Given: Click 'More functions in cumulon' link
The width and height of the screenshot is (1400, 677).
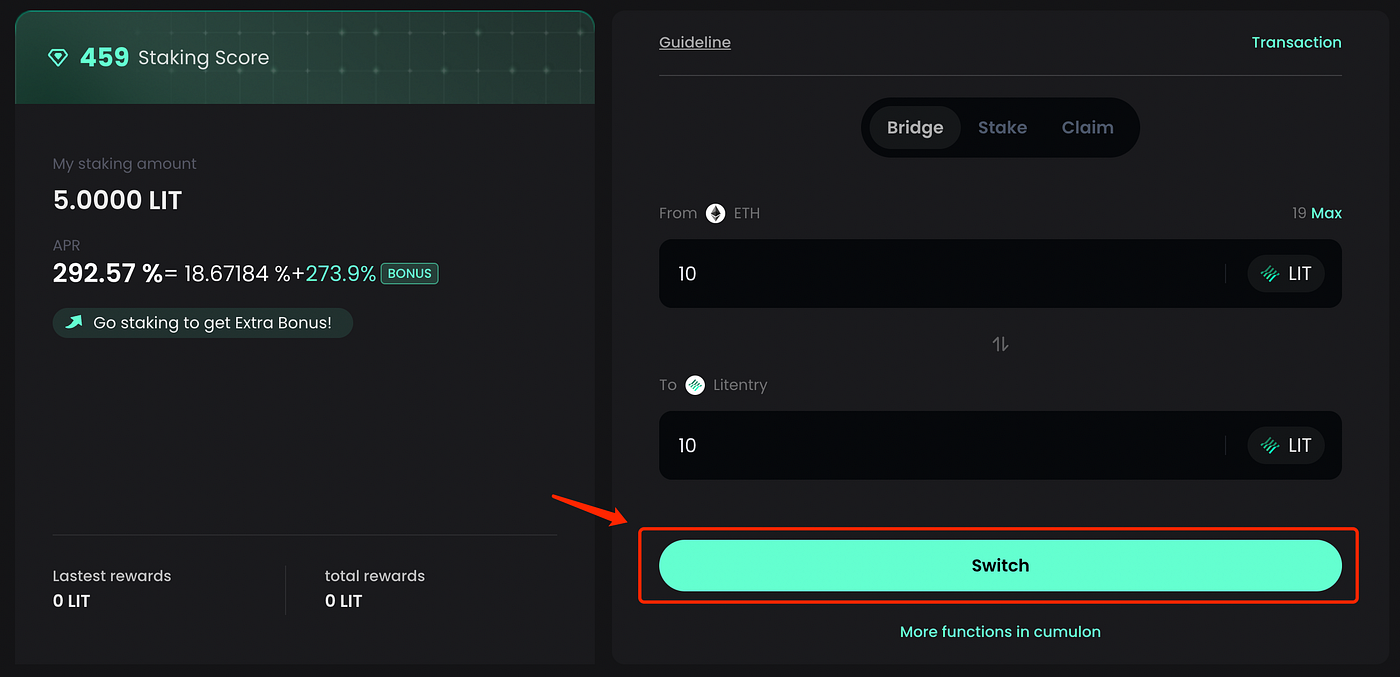Looking at the screenshot, I should click(1000, 632).
